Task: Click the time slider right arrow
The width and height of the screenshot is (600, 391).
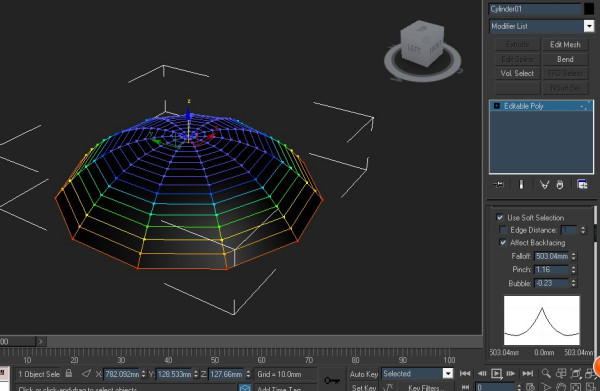Action: click(x=41, y=341)
